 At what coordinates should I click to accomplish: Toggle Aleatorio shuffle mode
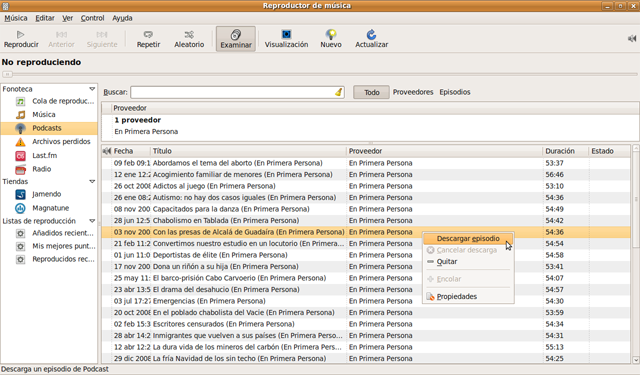pos(189,39)
